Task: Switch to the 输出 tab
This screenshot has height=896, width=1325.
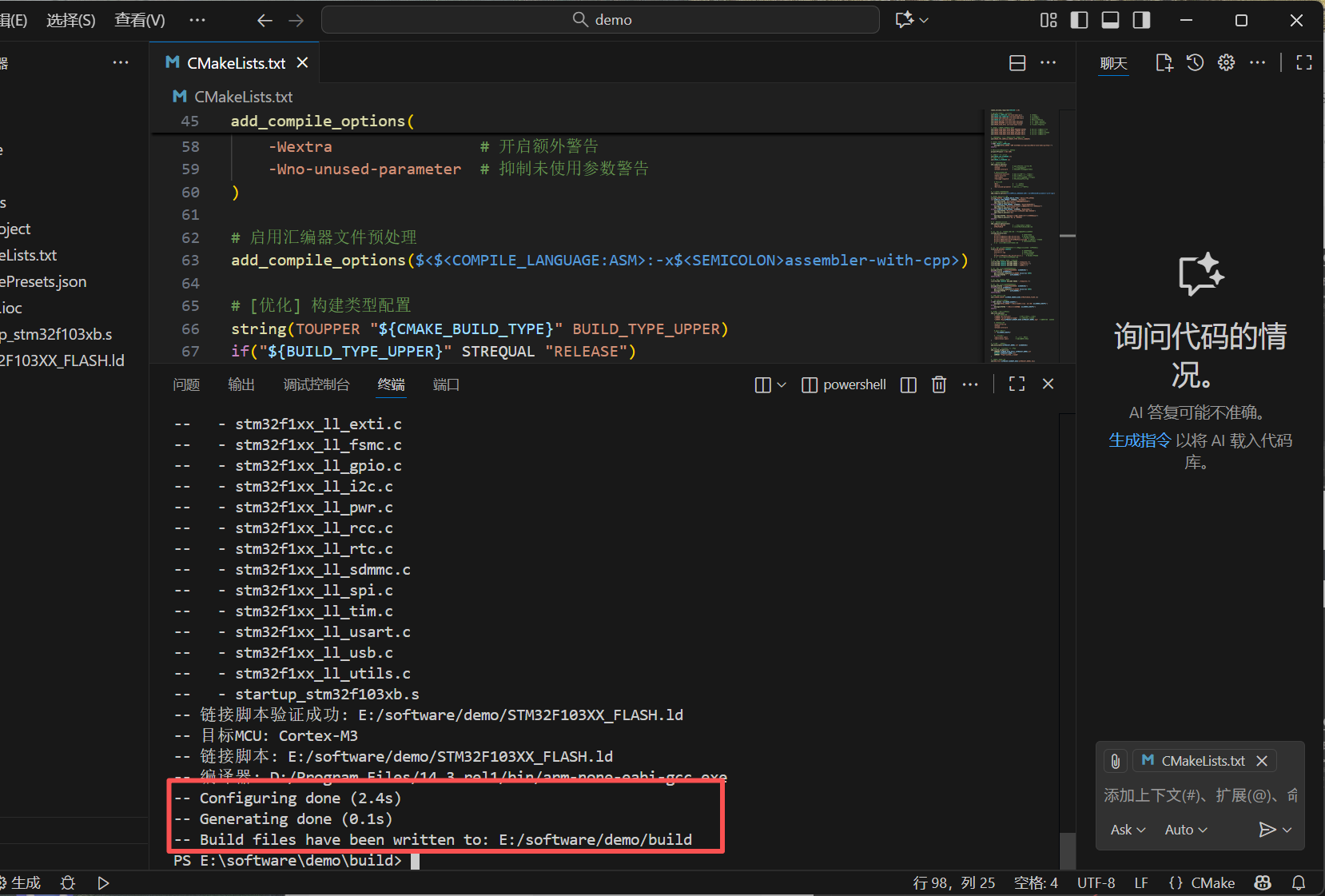Action: coord(241,384)
